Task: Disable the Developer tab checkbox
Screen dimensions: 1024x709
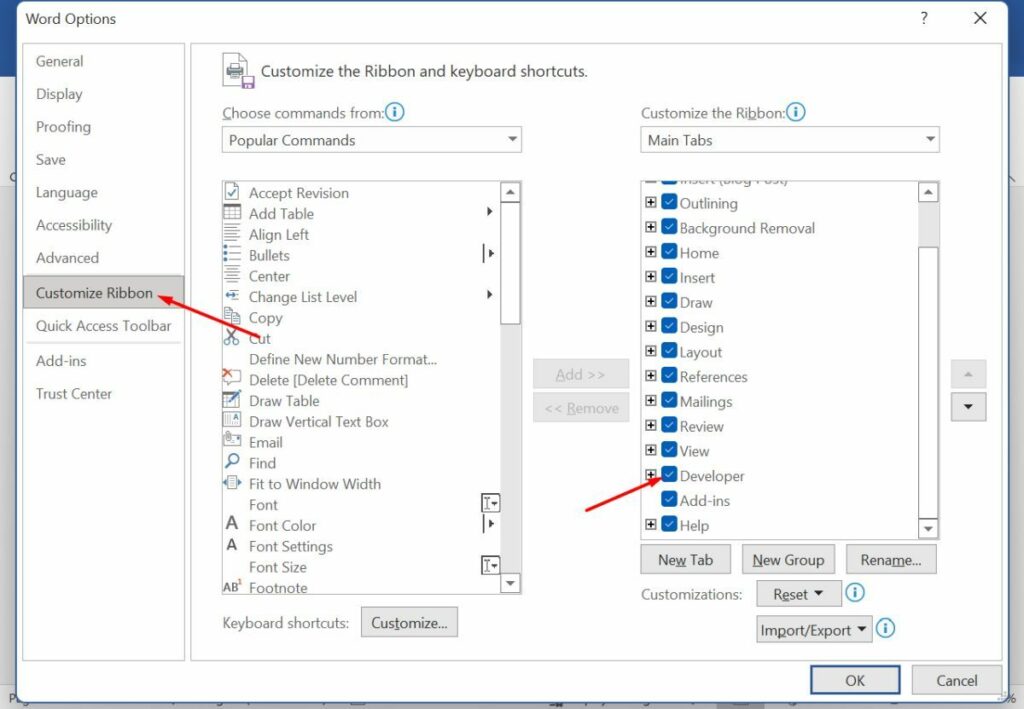Action: pos(668,475)
